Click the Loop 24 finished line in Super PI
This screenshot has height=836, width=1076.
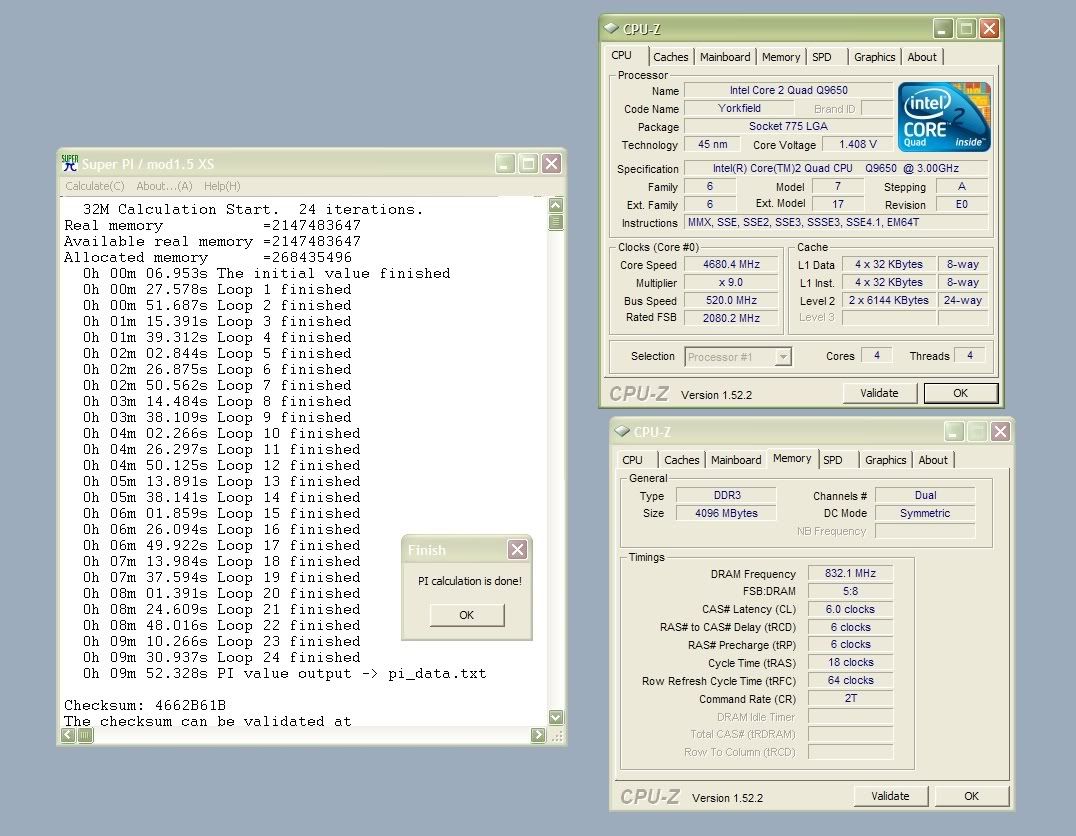tap(222, 658)
